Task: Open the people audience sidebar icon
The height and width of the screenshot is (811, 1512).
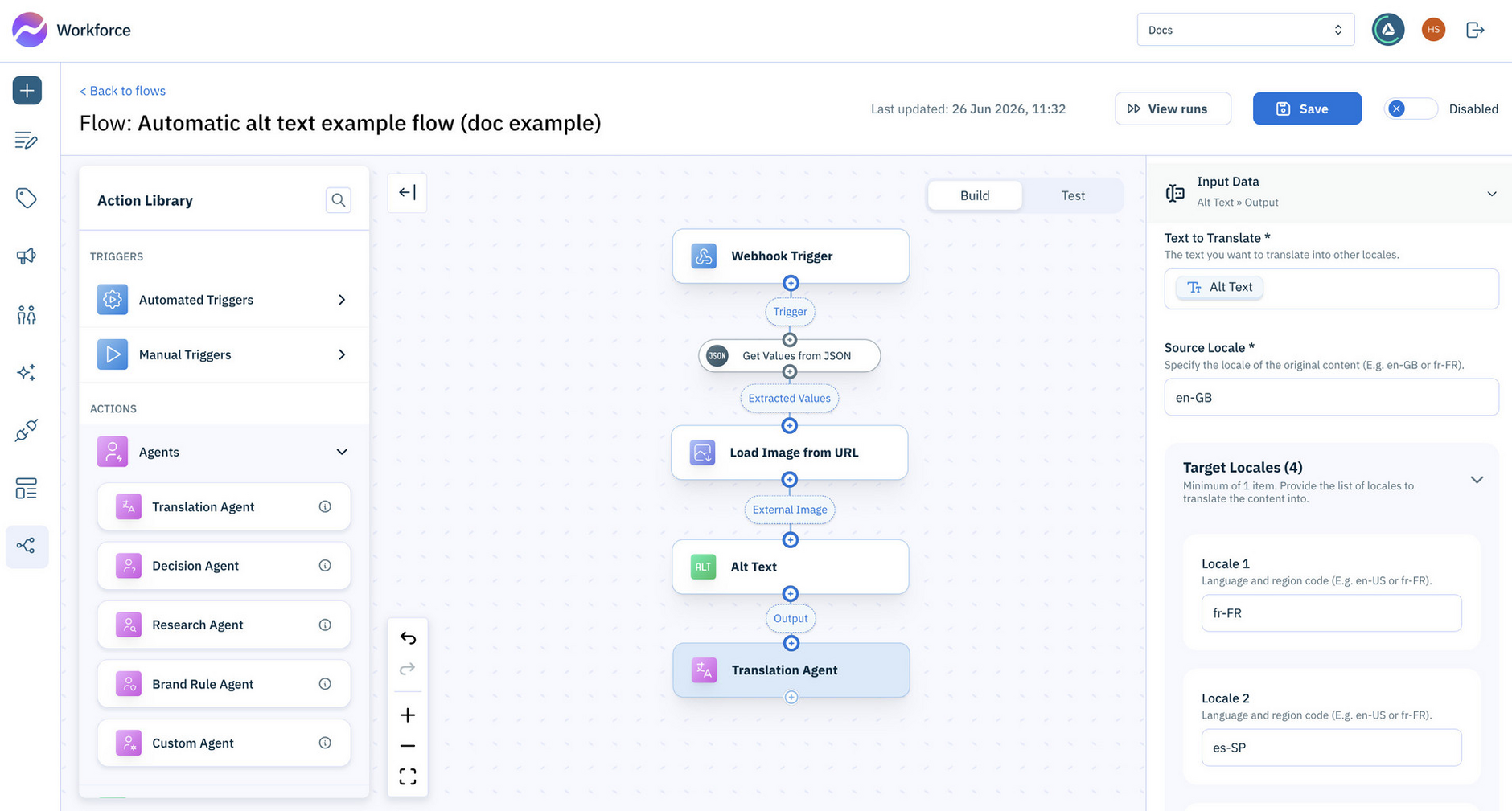Action: (x=27, y=314)
